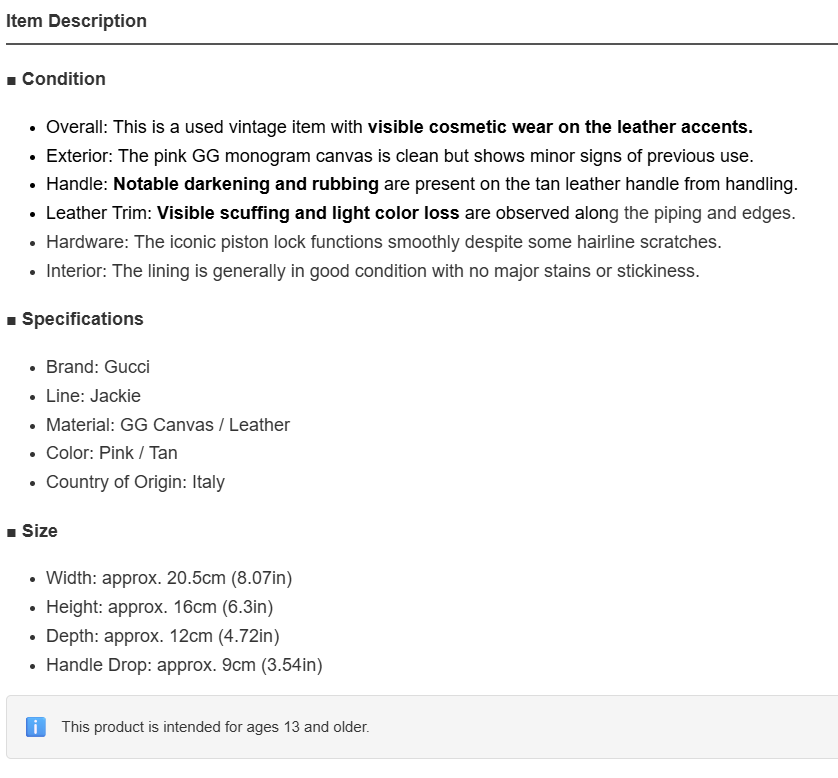Click the ages 13 and older notice
The image size is (838, 778).
[215, 727]
